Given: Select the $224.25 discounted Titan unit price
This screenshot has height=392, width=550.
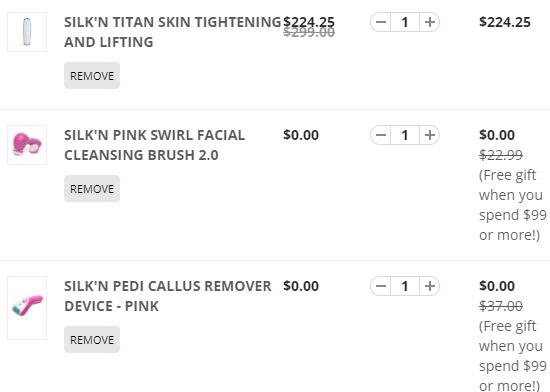Looking at the screenshot, I should click(309, 22).
